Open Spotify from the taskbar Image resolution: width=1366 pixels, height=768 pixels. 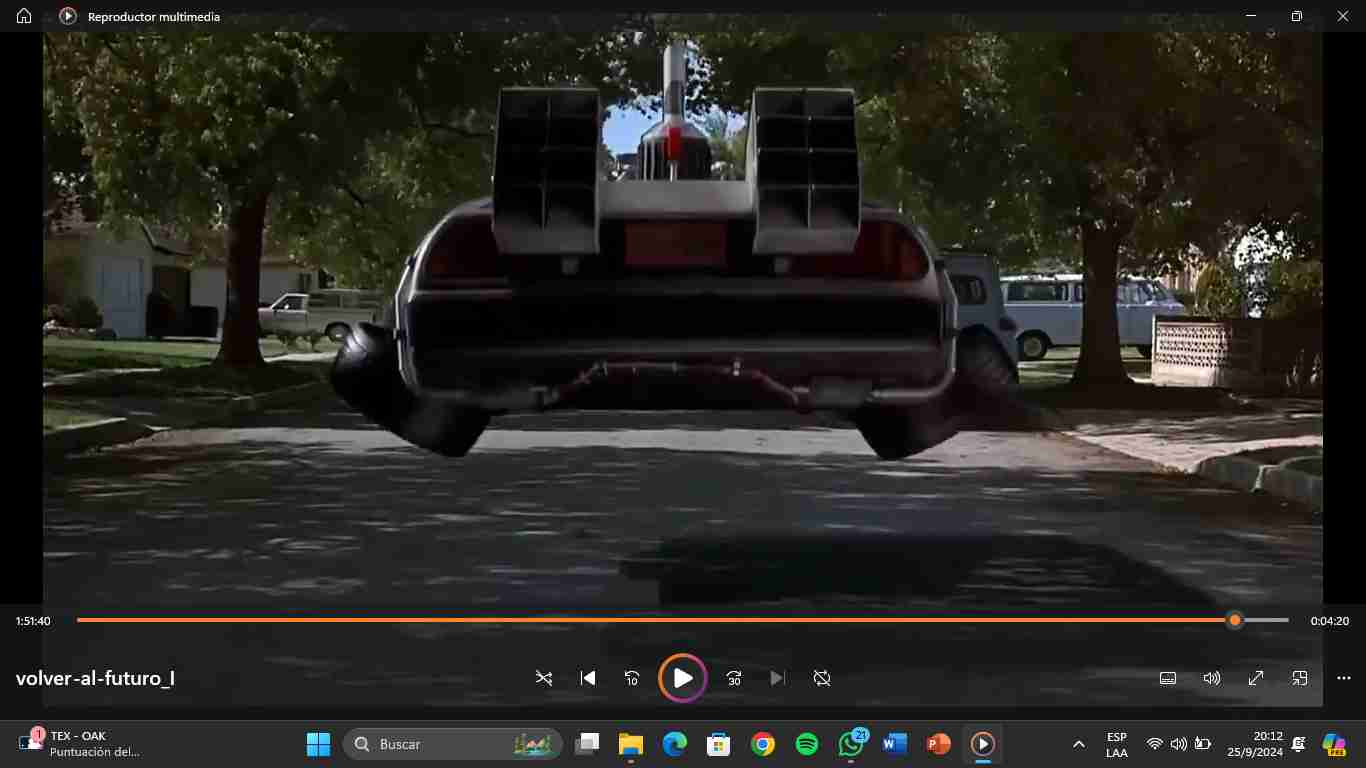click(x=807, y=744)
